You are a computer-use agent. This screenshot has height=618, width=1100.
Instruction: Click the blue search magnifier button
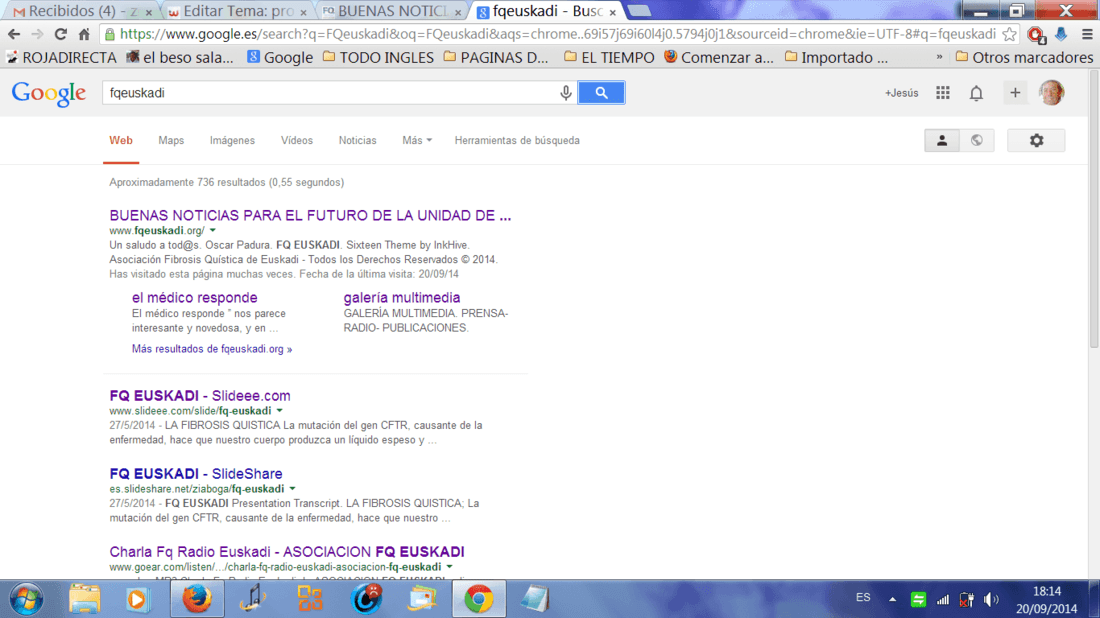601,93
